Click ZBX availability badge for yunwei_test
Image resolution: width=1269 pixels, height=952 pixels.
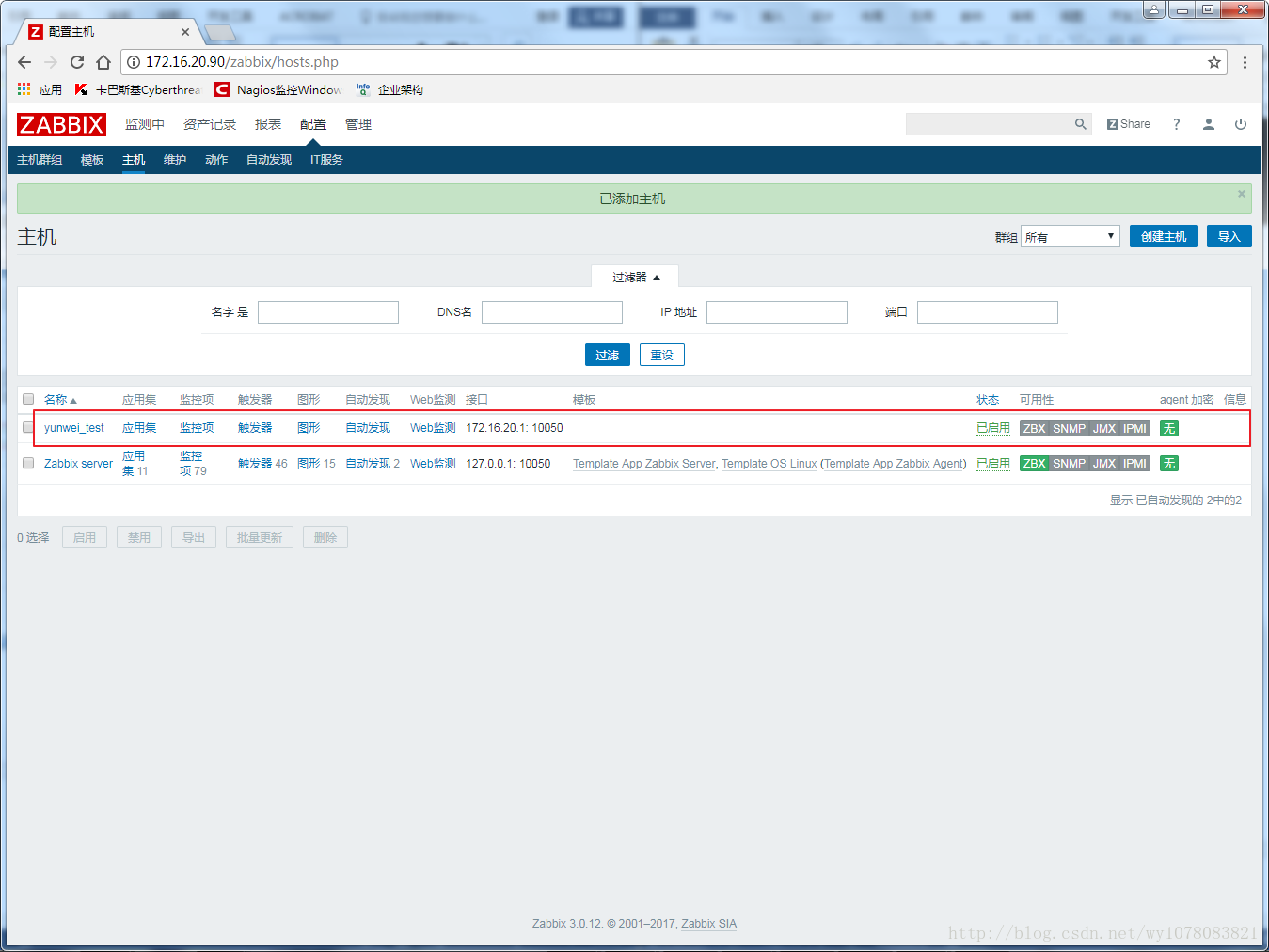pos(1035,428)
